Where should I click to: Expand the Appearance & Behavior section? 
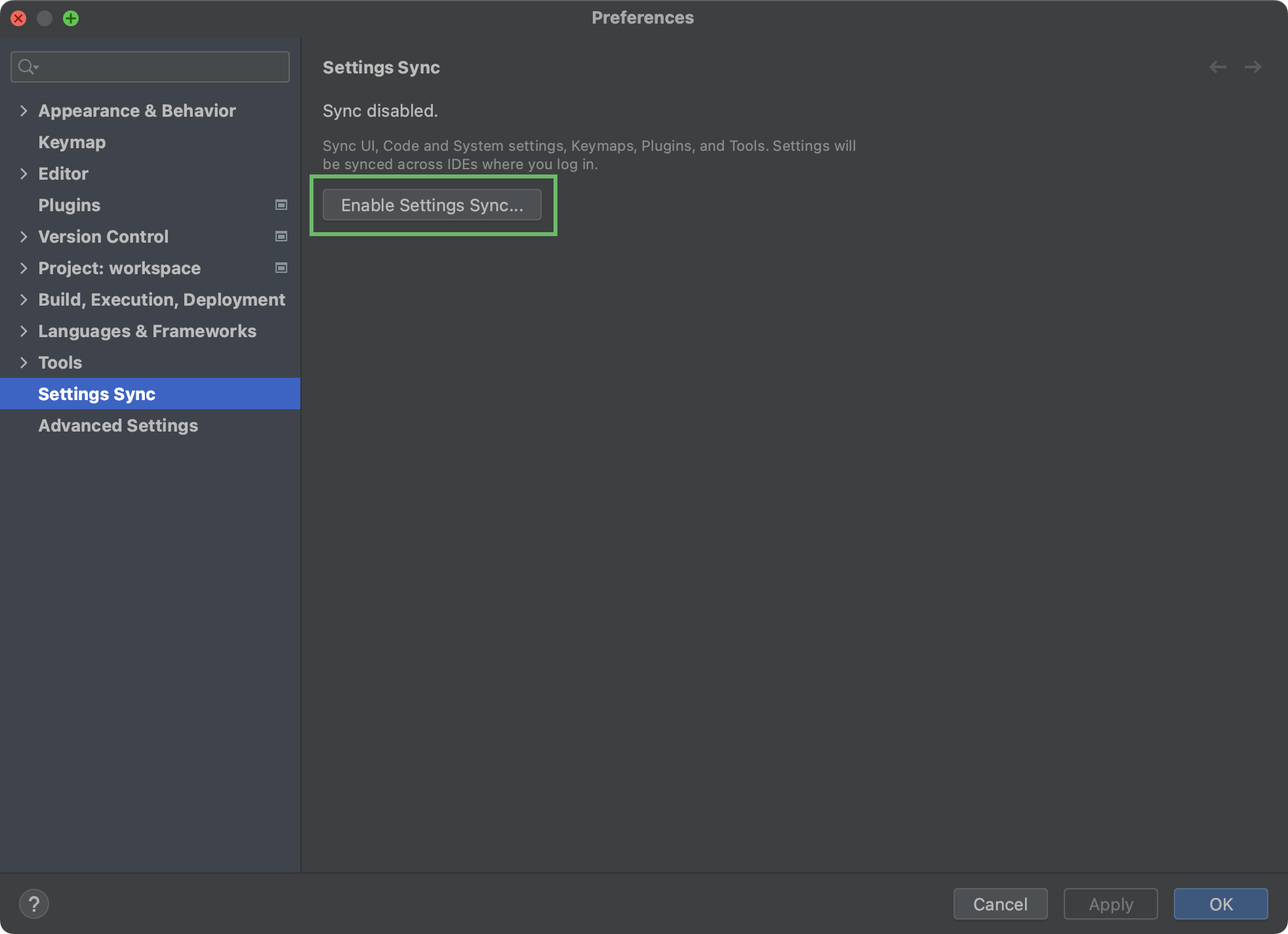(x=24, y=110)
